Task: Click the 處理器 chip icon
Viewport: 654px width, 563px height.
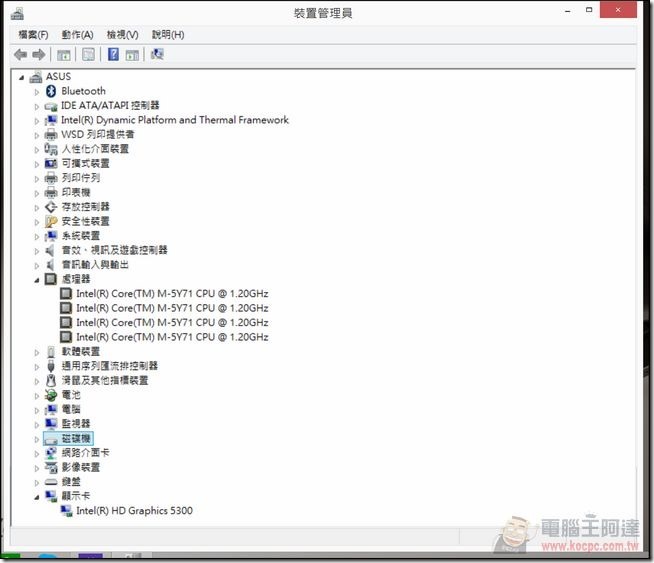Action: (51, 279)
